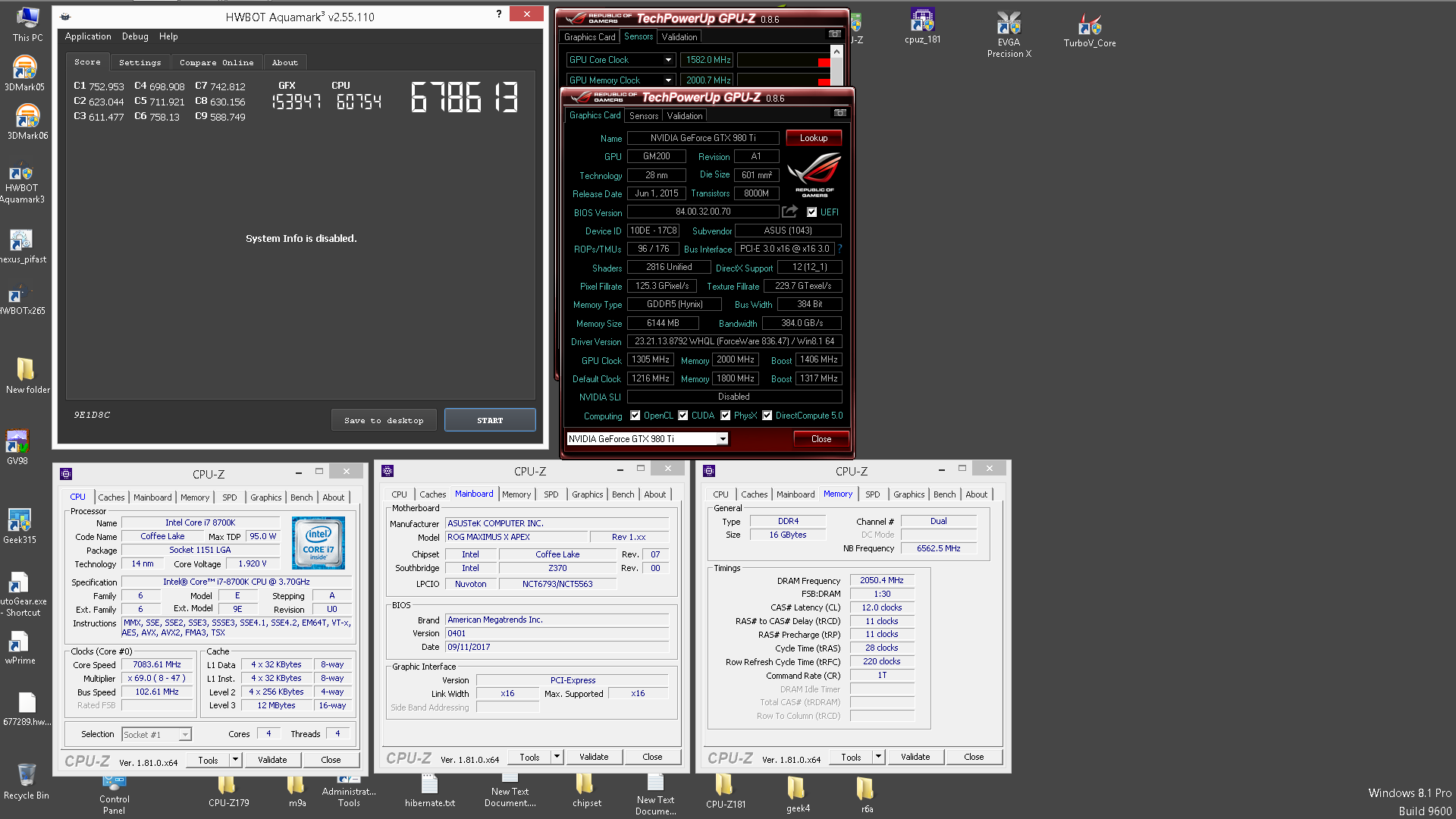Open the 677289.hw file icon

click(27, 709)
